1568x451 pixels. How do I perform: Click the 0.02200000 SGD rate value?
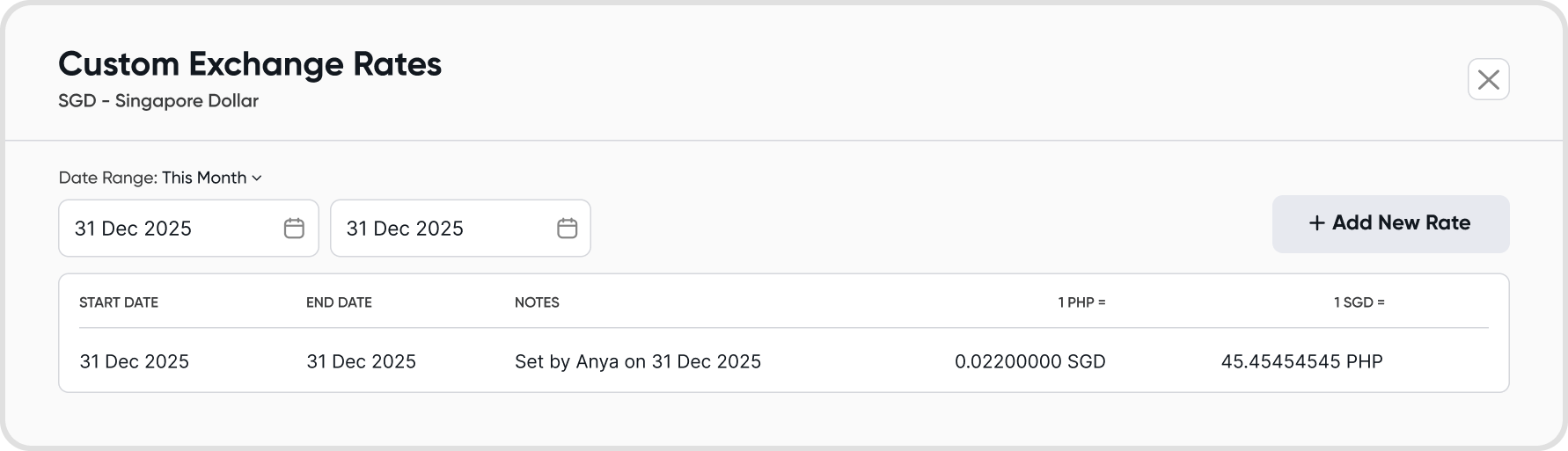1029,361
